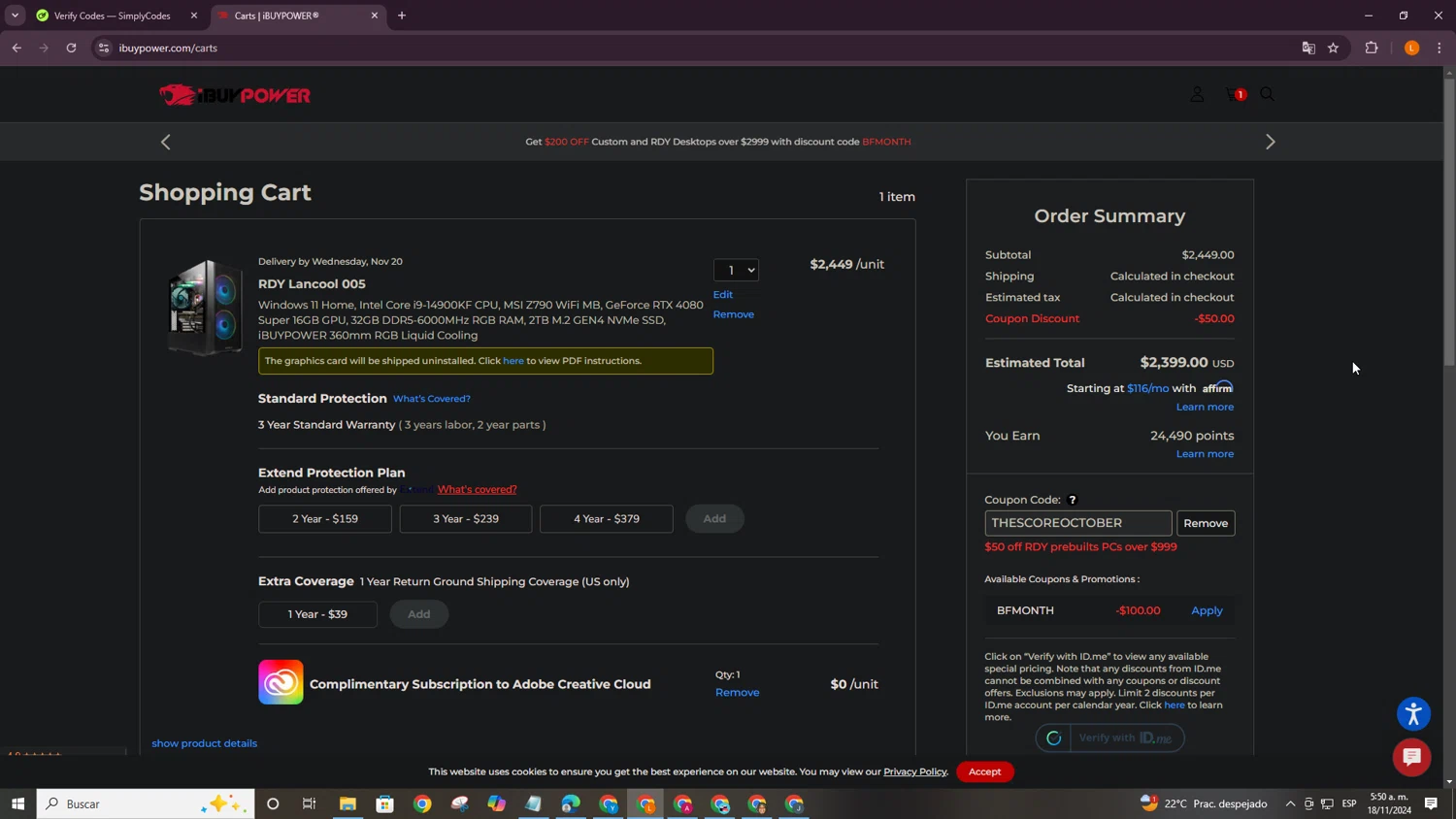This screenshot has width=1456, height=819.
Task: Show previous promotion banner arrow
Action: click(166, 142)
